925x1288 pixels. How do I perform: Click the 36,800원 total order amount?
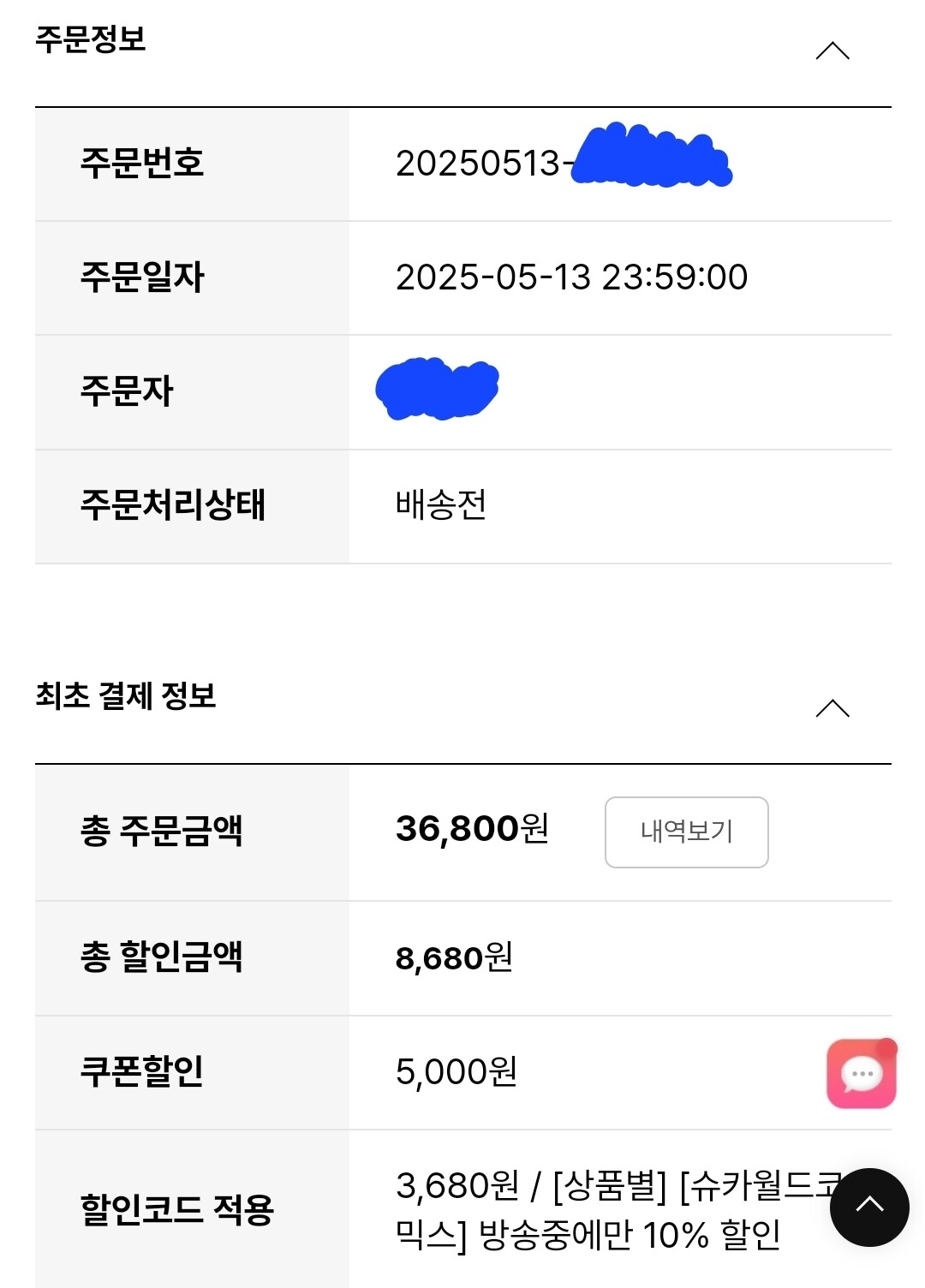pyautogui.click(x=472, y=829)
